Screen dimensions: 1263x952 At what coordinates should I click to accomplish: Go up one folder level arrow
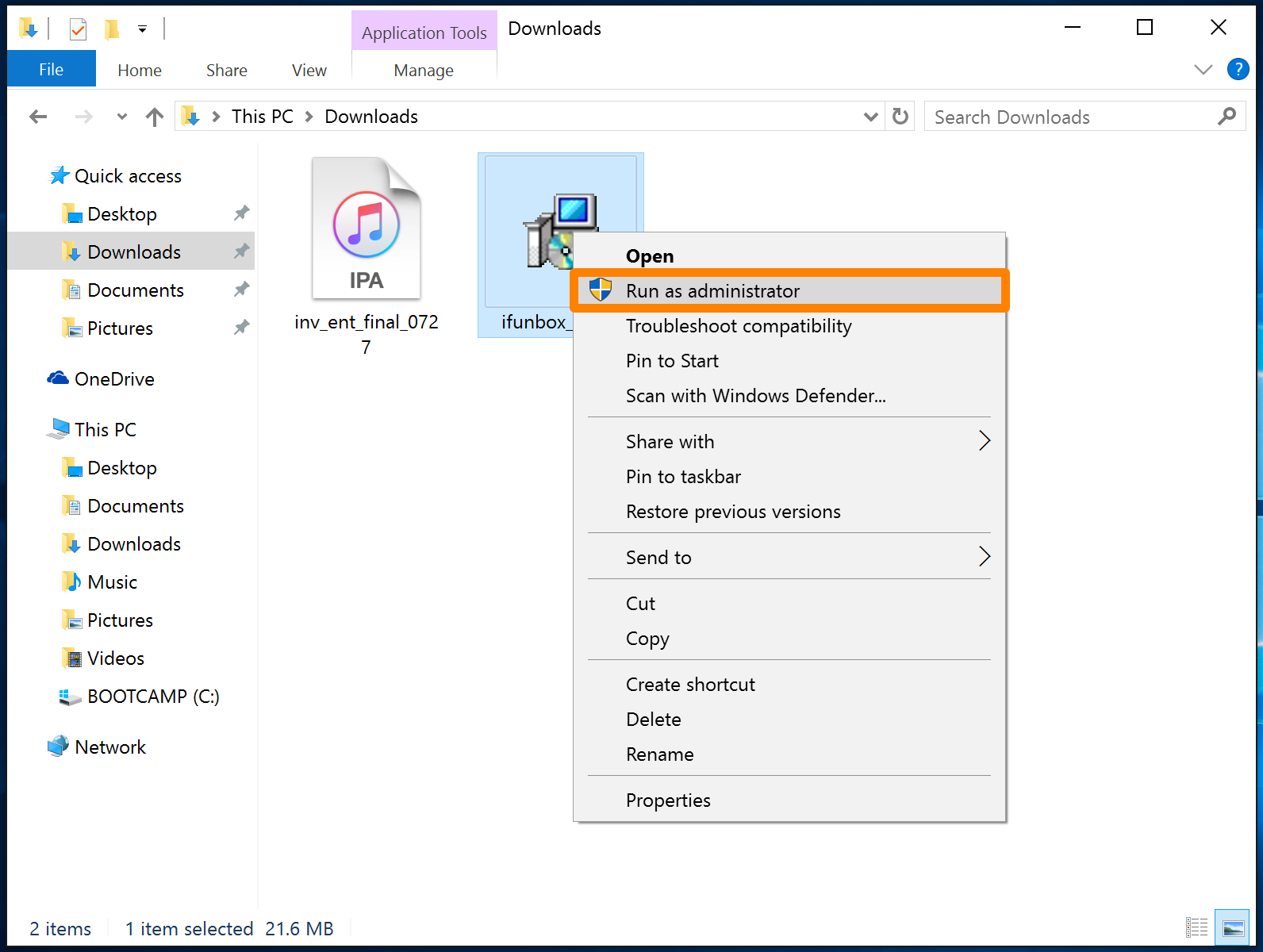155,117
